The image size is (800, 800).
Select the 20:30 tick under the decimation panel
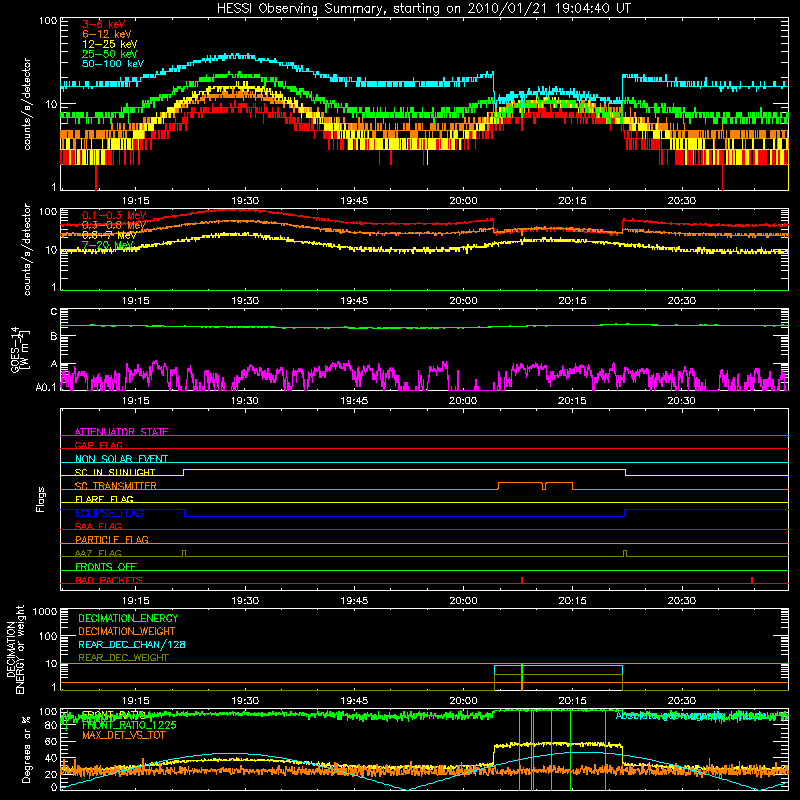click(x=682, y=701)
